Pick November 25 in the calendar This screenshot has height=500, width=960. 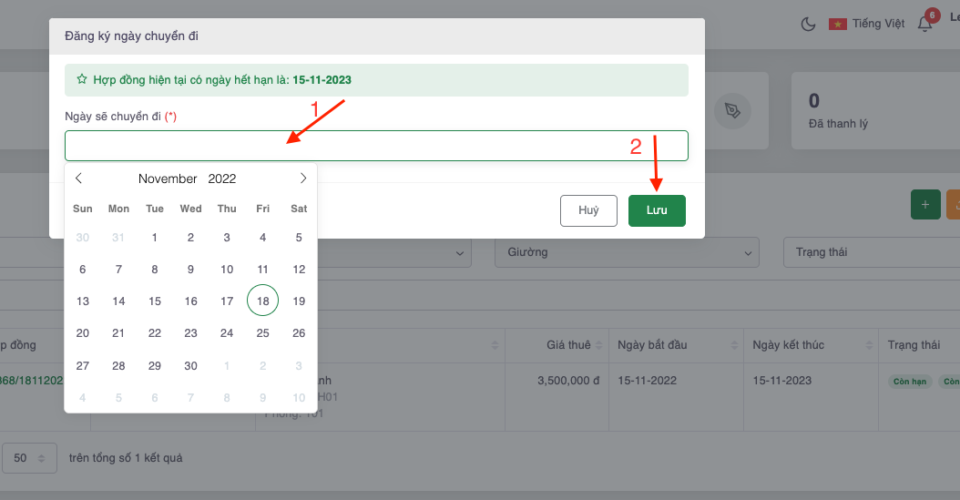[x=262, y=333]
